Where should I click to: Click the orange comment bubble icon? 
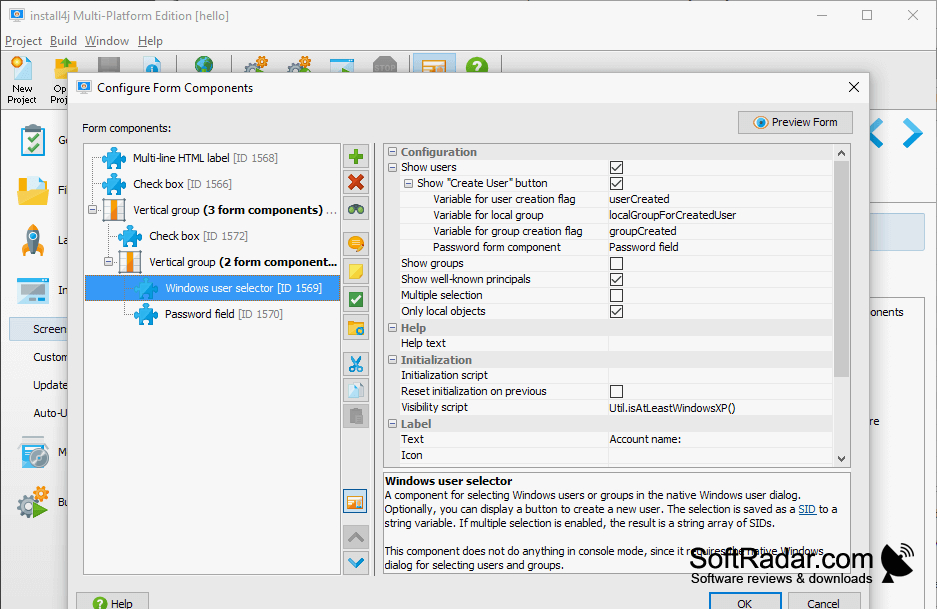pyautogui.click(x=356, y=244)
